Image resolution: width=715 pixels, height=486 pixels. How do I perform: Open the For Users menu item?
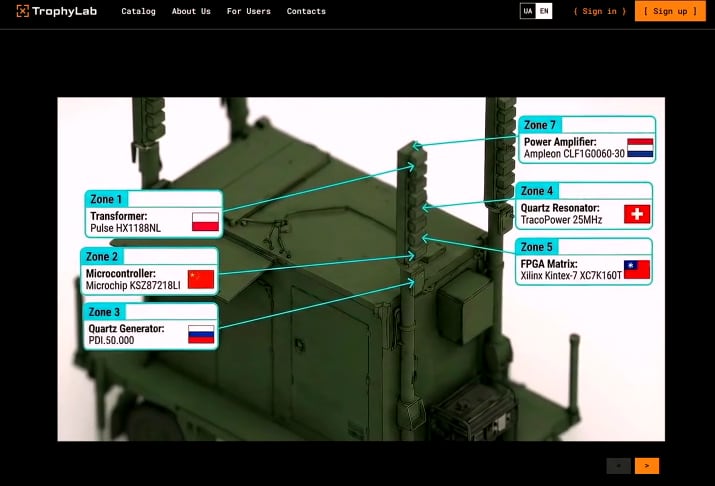249,11
